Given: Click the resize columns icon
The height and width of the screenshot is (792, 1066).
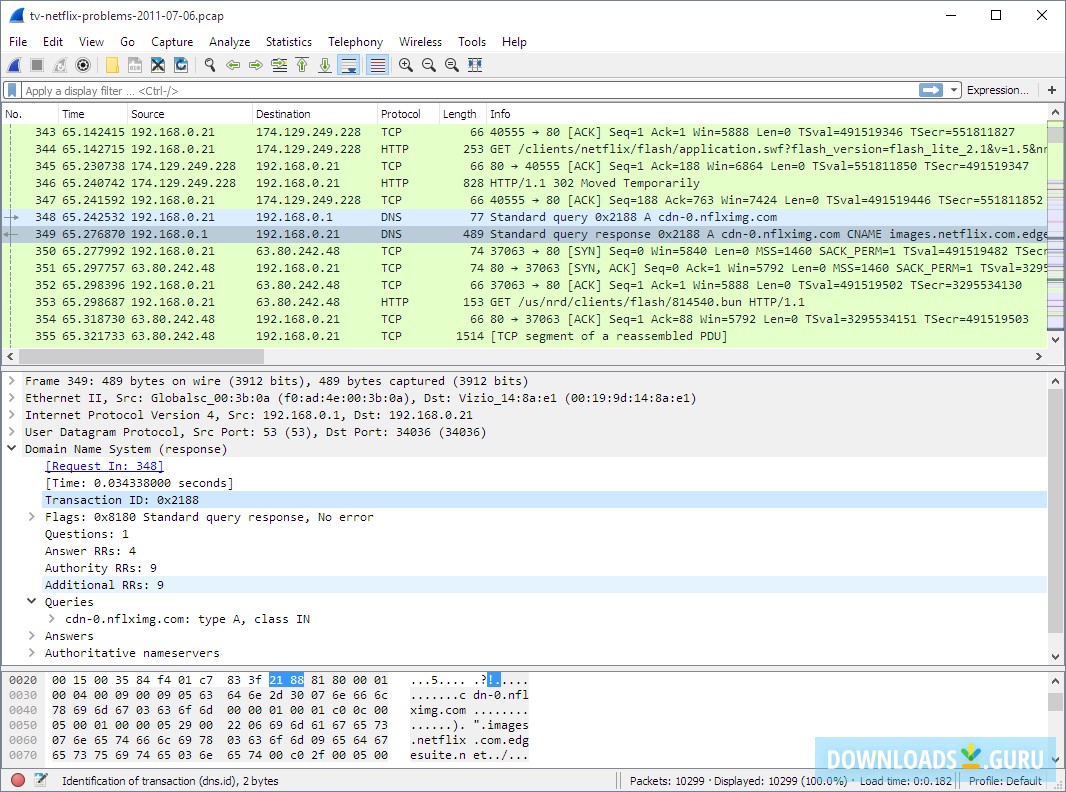Looking at the screenshot, I should coord(475,65).
